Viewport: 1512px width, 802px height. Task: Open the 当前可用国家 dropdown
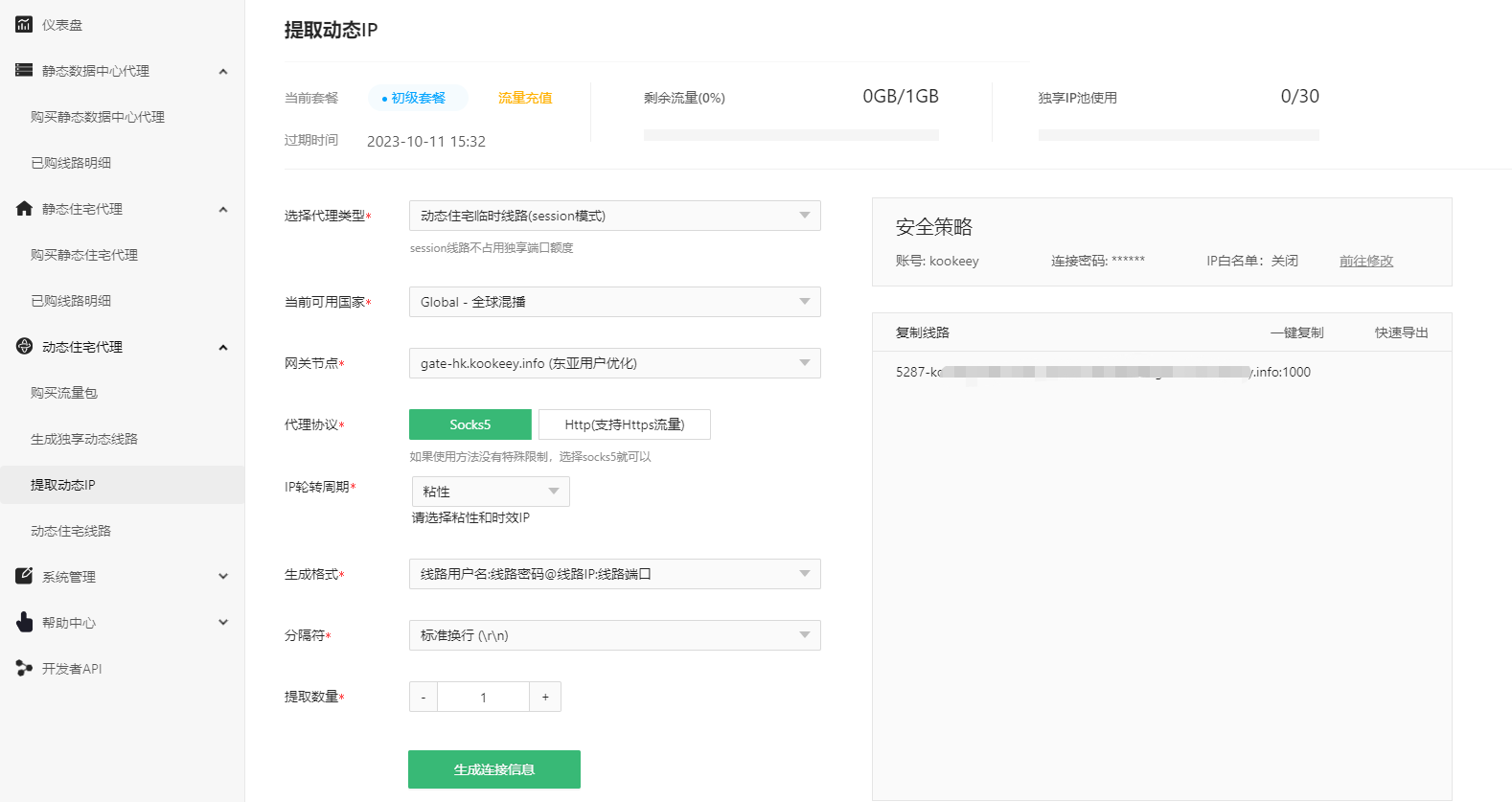point(615,302)
